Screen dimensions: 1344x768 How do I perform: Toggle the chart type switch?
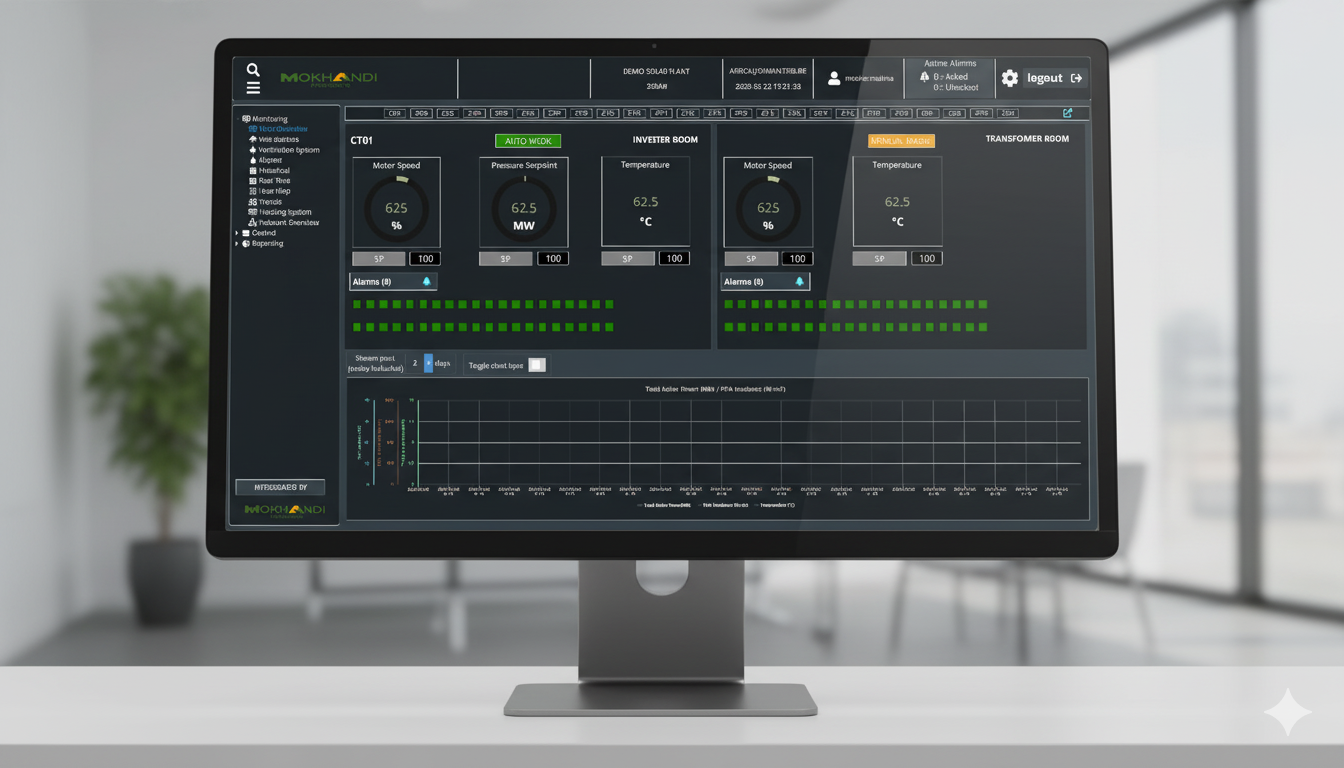click(537, 365)
